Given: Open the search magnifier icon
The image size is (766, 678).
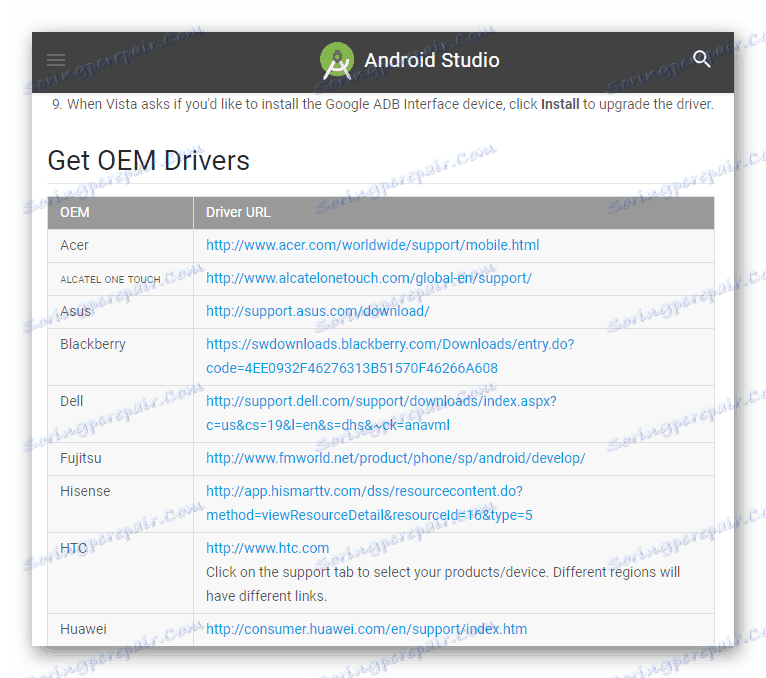Looking at the screenshot, I should pos(701,59).
